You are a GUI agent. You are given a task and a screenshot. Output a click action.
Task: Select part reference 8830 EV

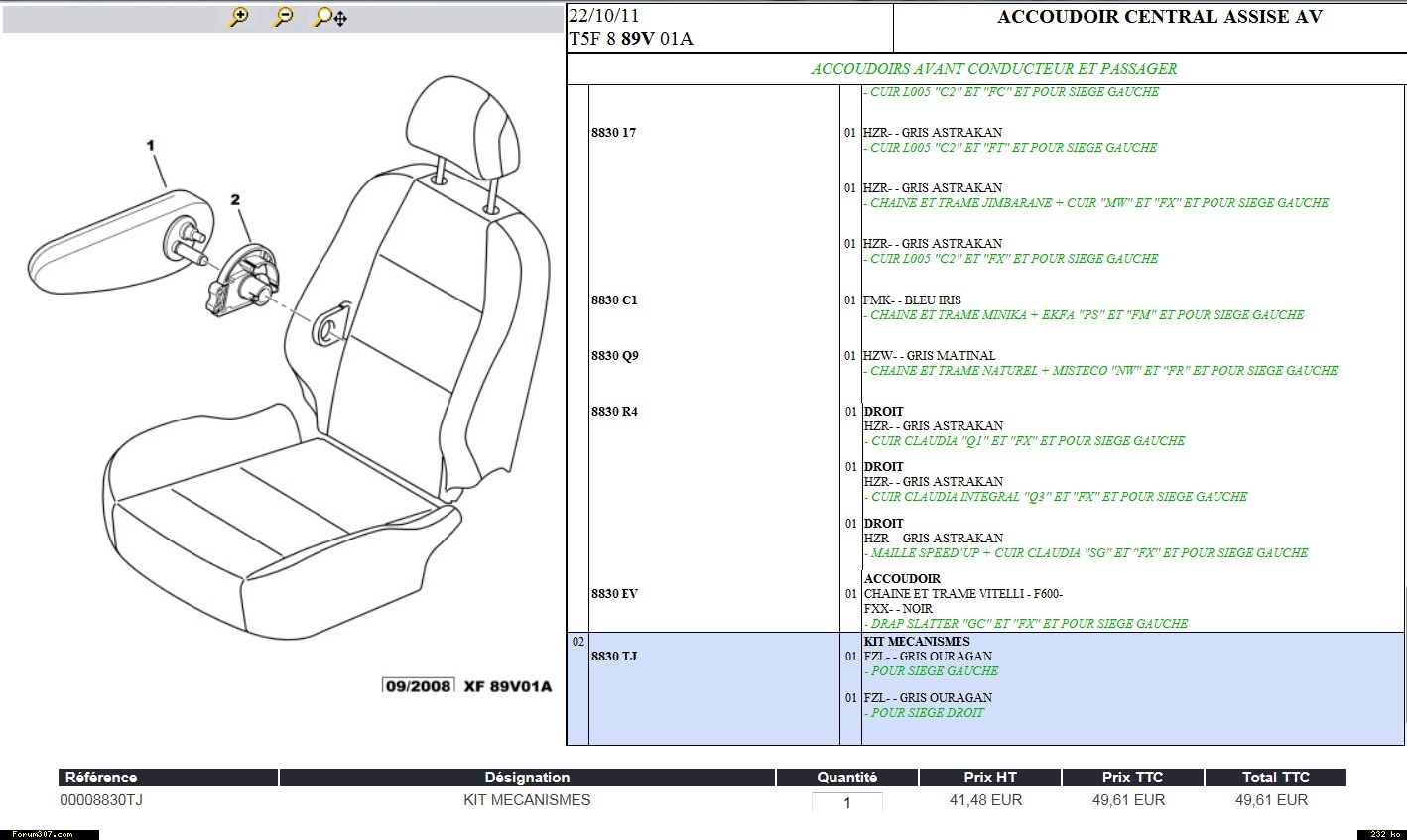(x=613, y=594)
